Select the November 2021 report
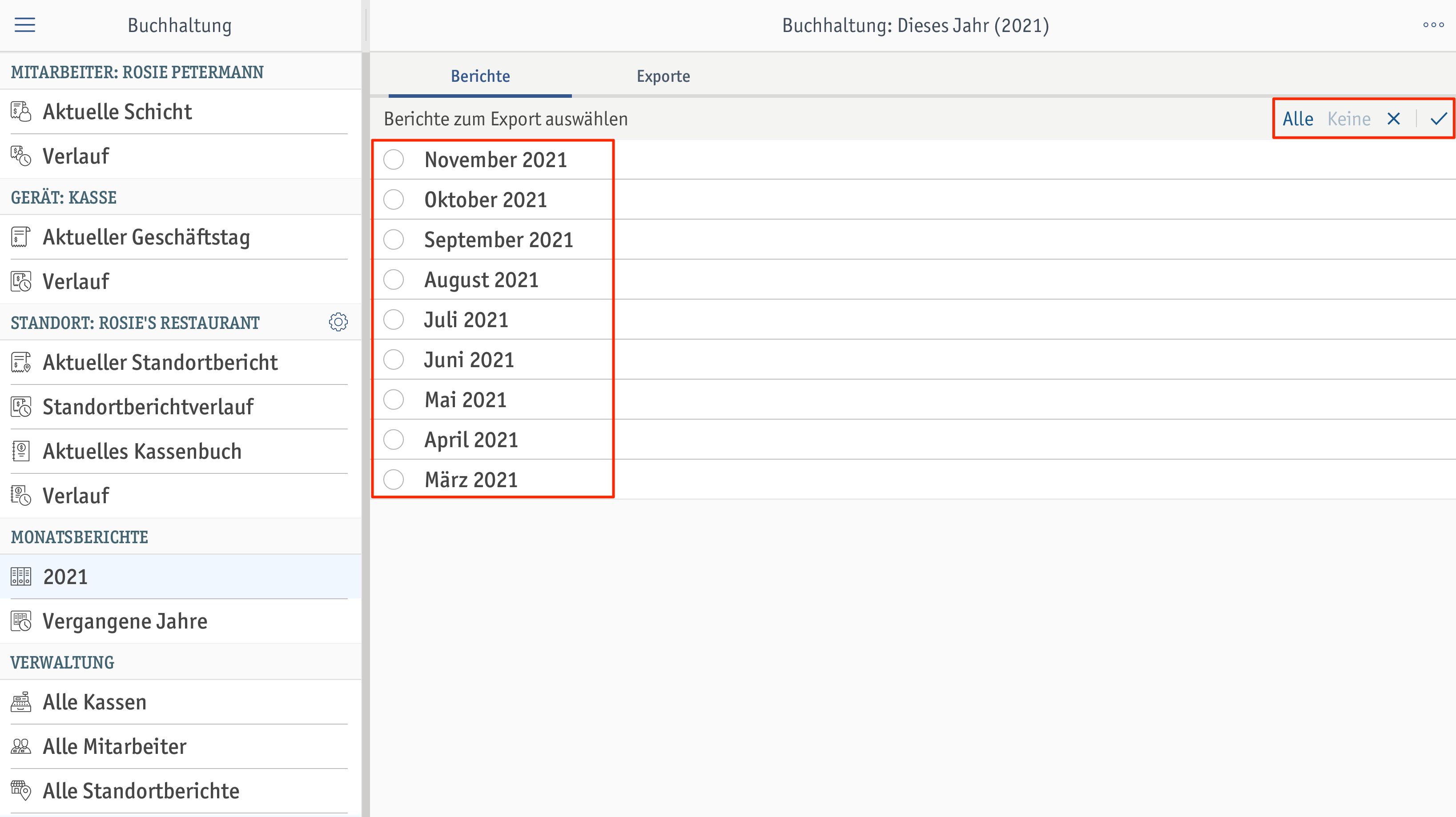 pyautogui.click(x=394, y=160)
